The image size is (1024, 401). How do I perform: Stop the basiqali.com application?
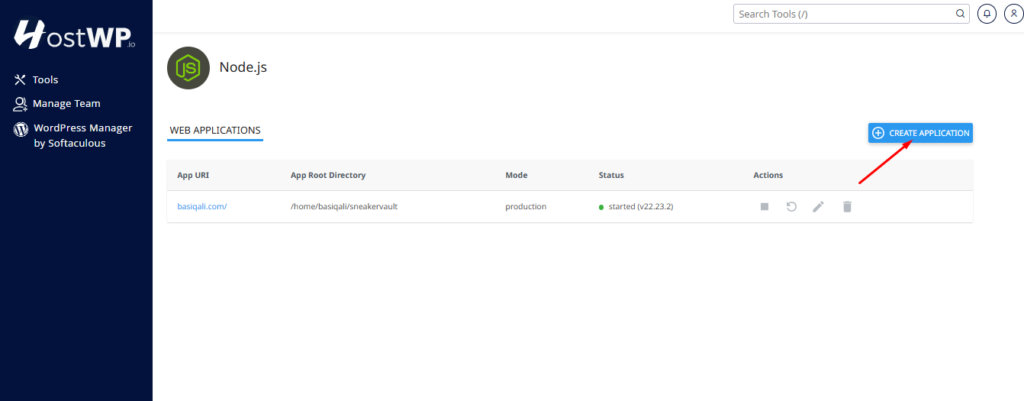tap(764, 206)
